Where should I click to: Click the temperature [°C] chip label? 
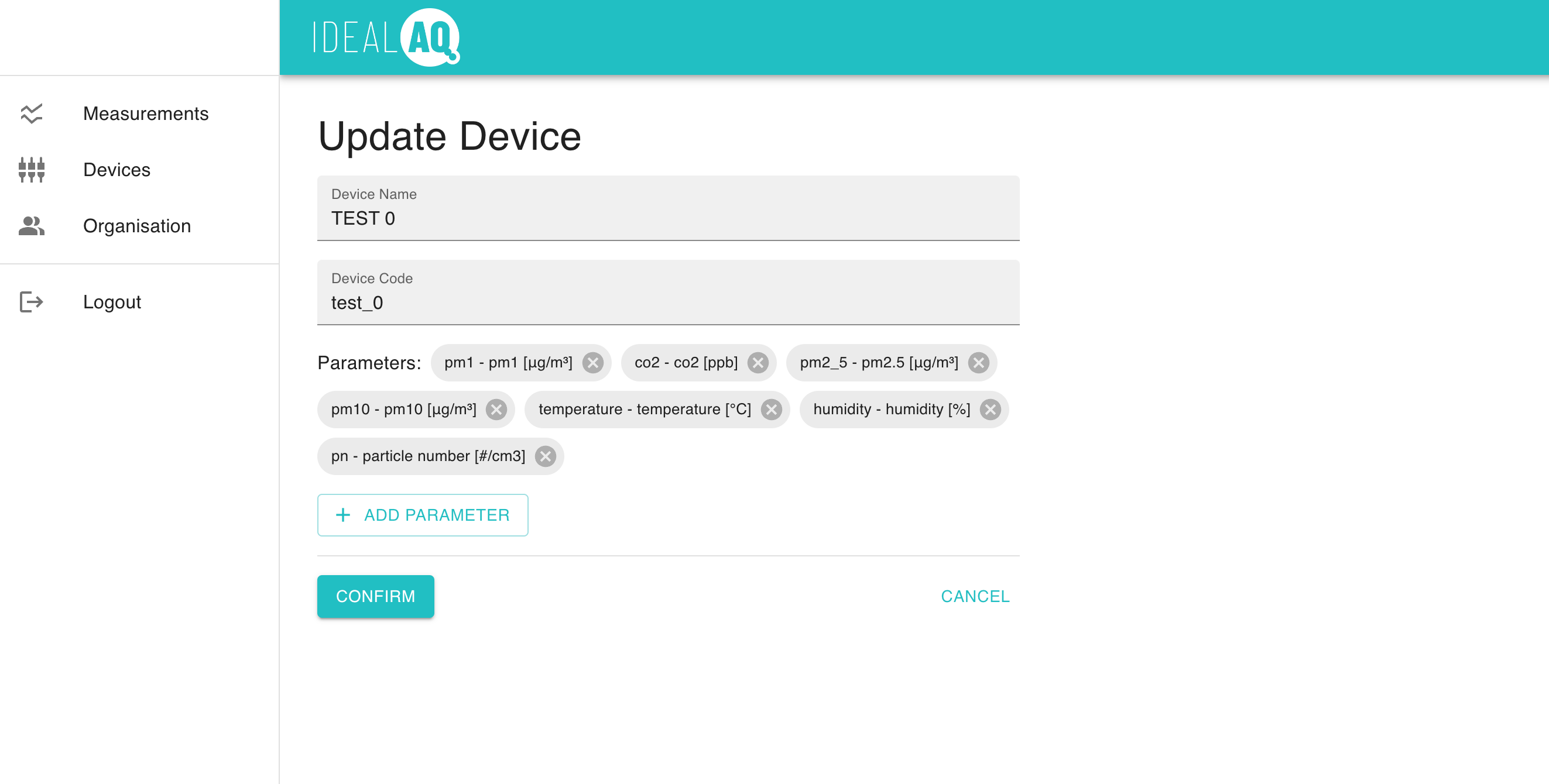(x=645, y=409)
